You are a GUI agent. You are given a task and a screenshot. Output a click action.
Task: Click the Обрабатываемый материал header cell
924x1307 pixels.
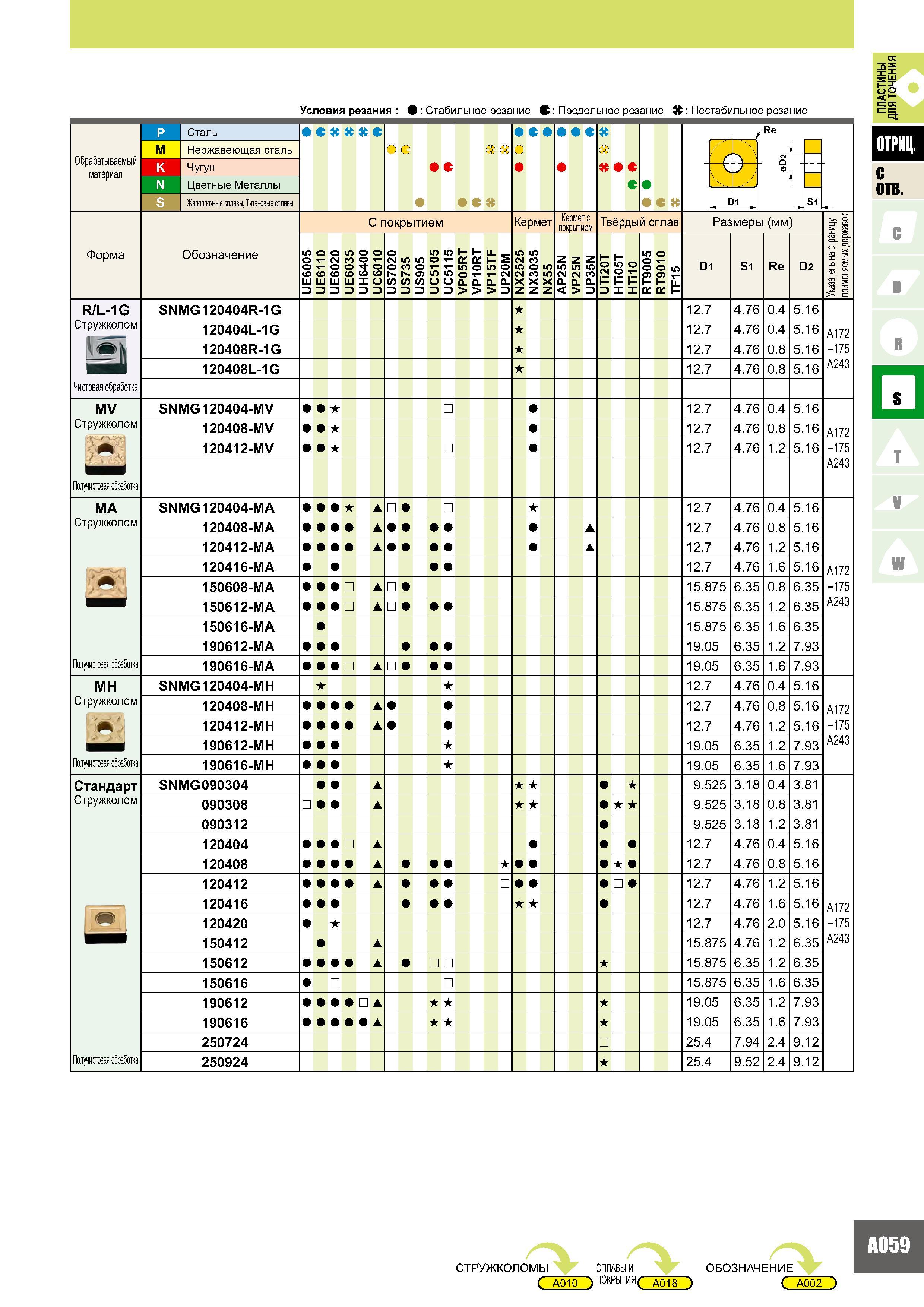[105, 167]
